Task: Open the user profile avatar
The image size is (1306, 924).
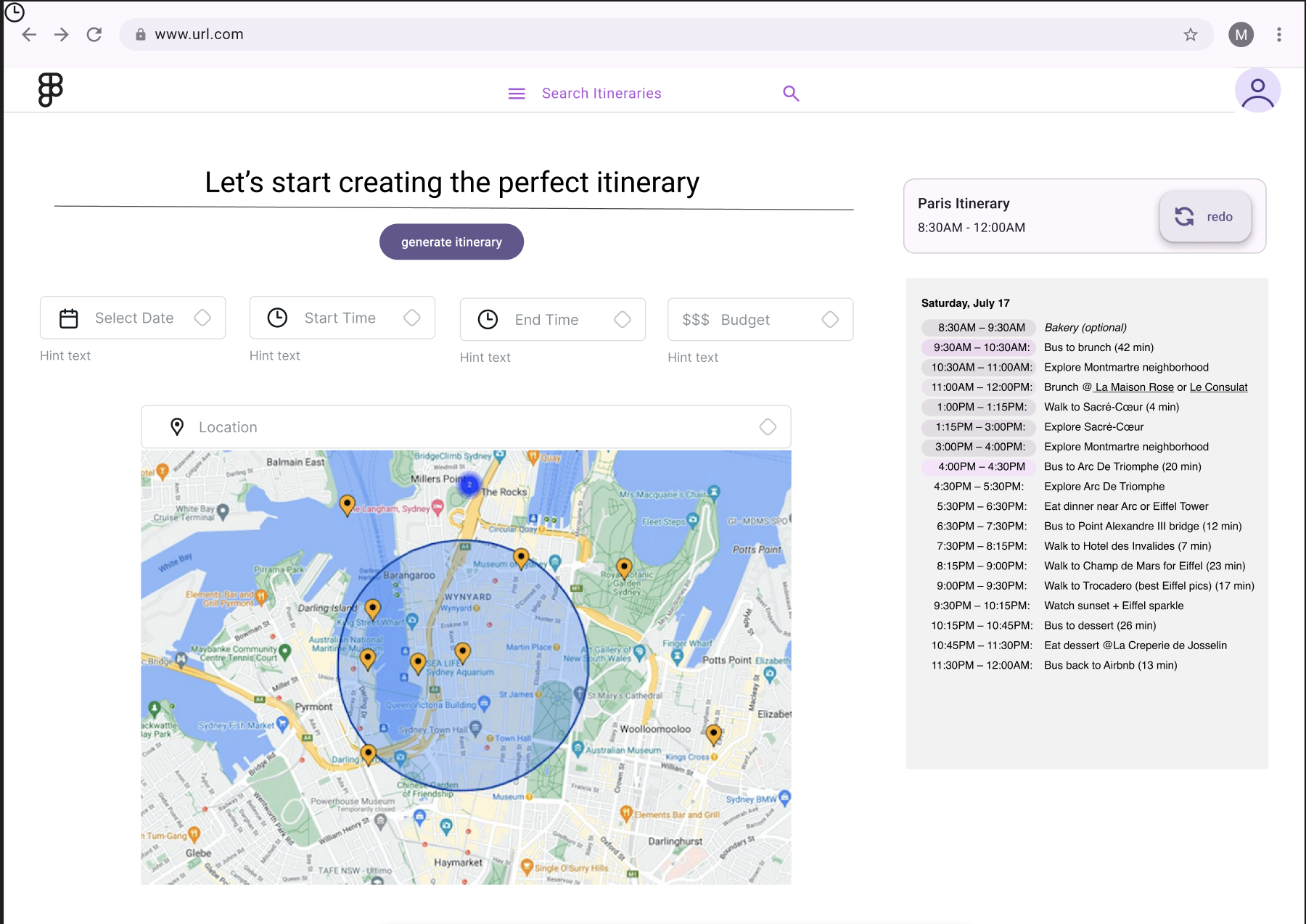Action: 1257,91
